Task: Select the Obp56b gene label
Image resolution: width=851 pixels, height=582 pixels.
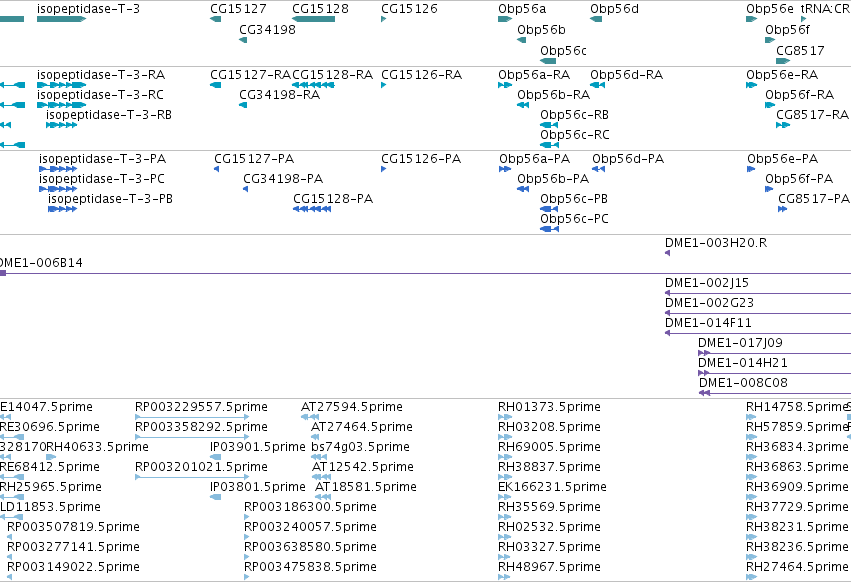Action: click(541, 29)
